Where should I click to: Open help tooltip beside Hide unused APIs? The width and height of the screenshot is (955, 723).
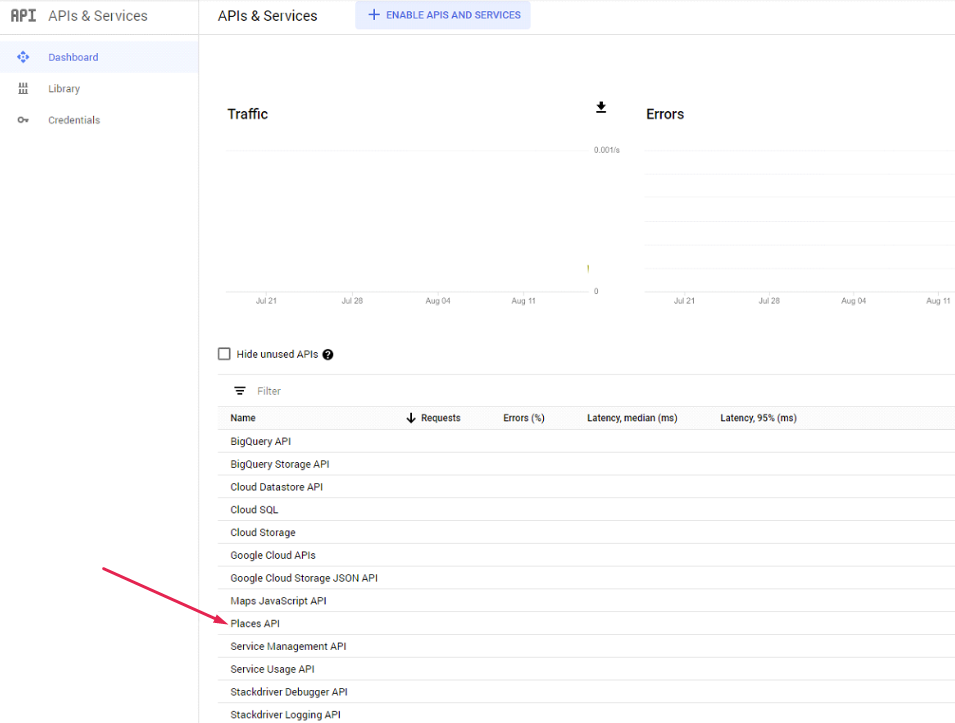(x=328, y=355)
